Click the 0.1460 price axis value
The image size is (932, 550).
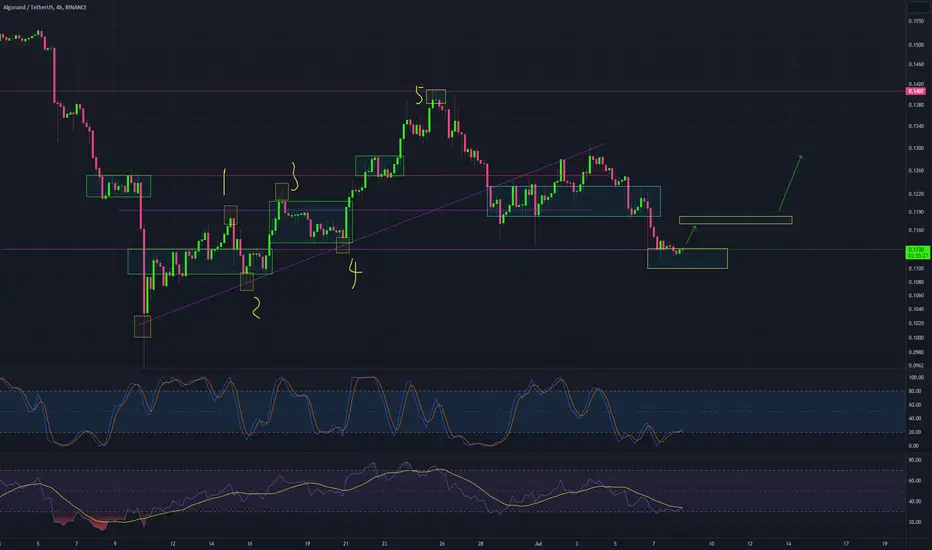click(916, 64)
